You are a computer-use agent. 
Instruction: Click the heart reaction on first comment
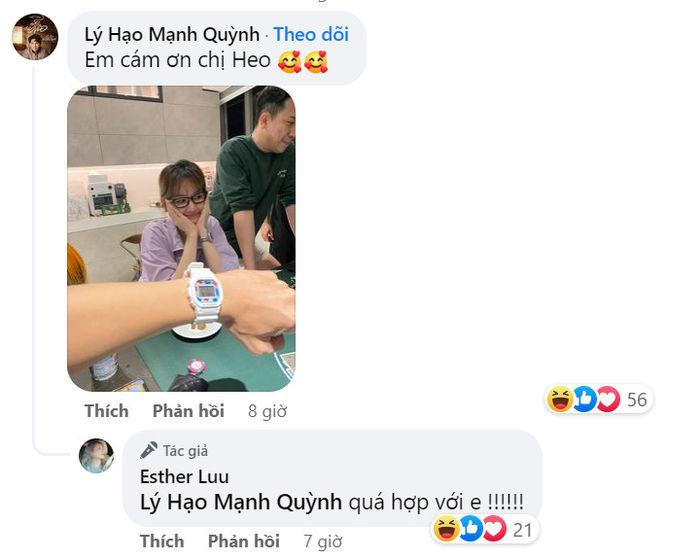click(608, 399)
